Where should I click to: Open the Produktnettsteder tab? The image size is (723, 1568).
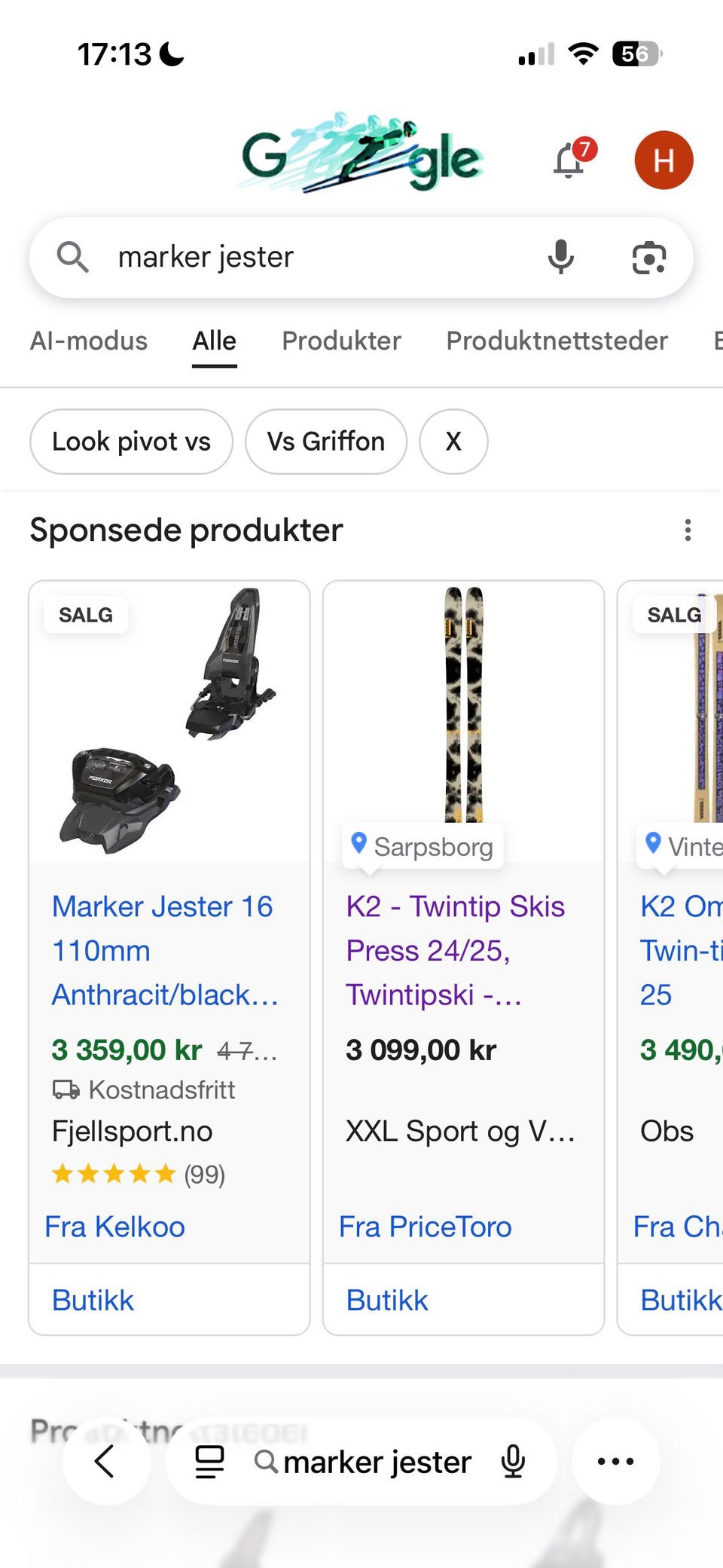pos(557,341)
